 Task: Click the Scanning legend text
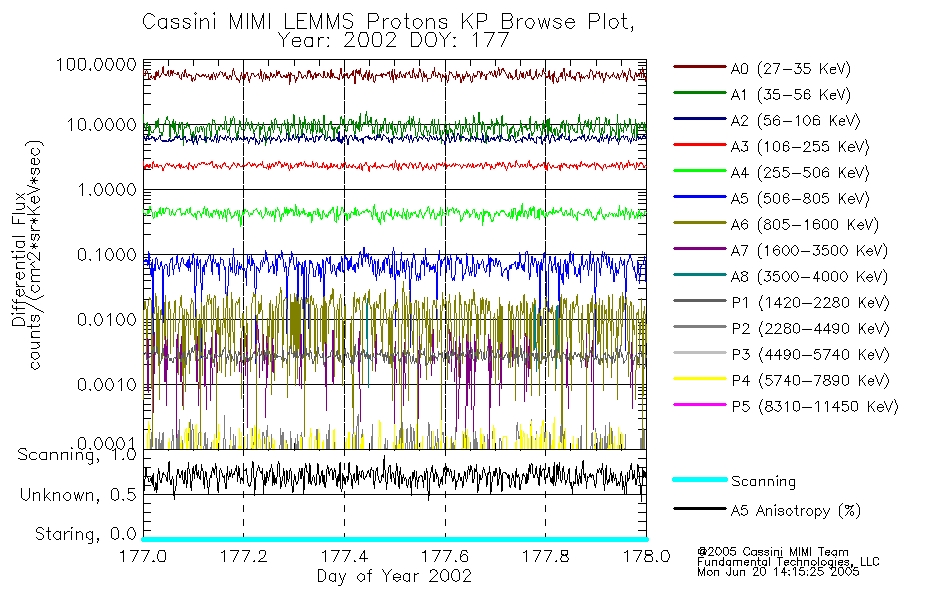tap(763, 481)
